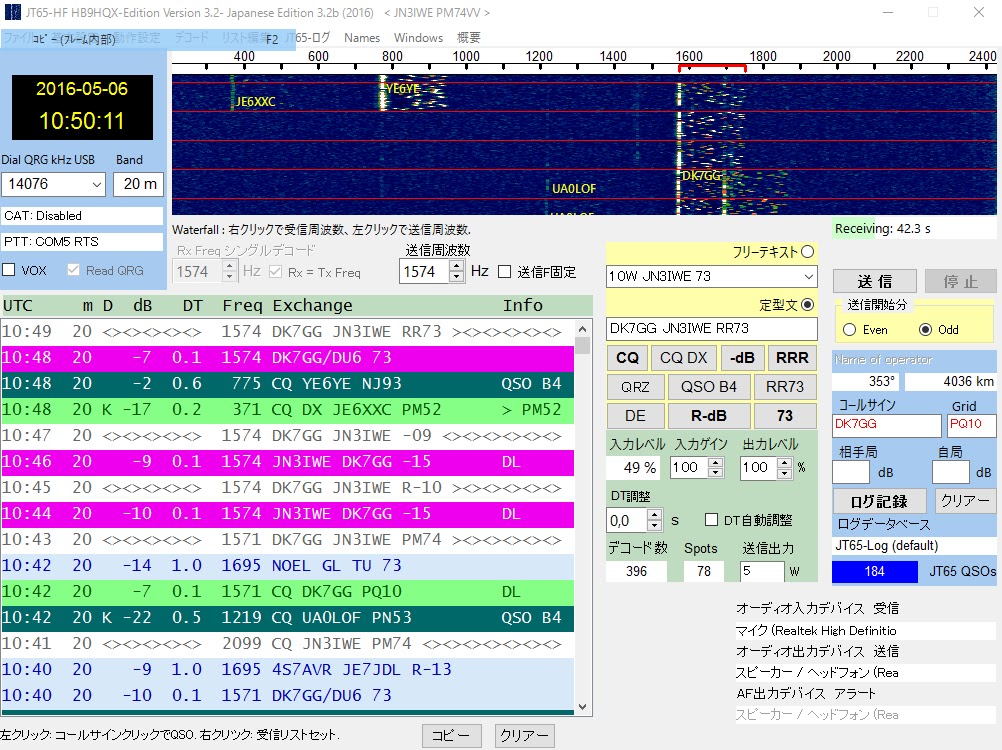The height and width of the screenshot is (750, 1002).
Task: Click the コールサイン field containing DK7GG
Action: pyautogui.click(x=887, y=425)
